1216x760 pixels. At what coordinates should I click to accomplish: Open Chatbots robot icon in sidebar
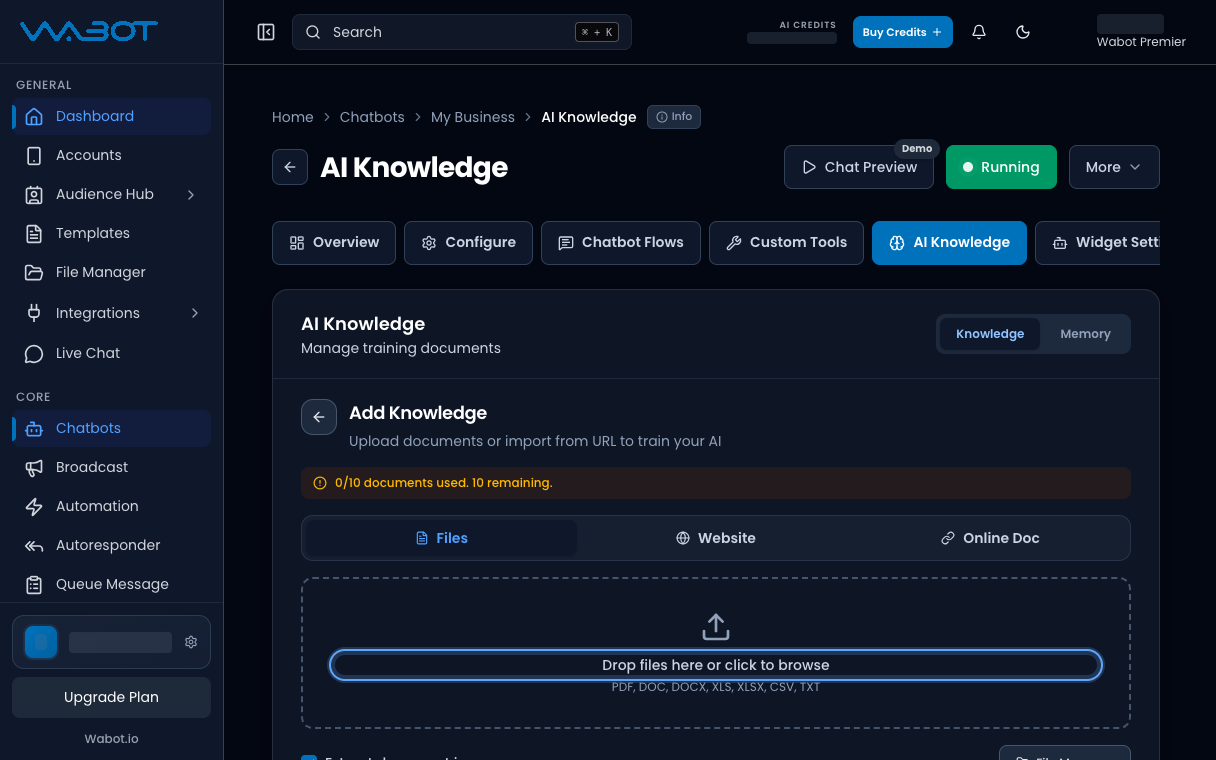click(x=34, y=428)
